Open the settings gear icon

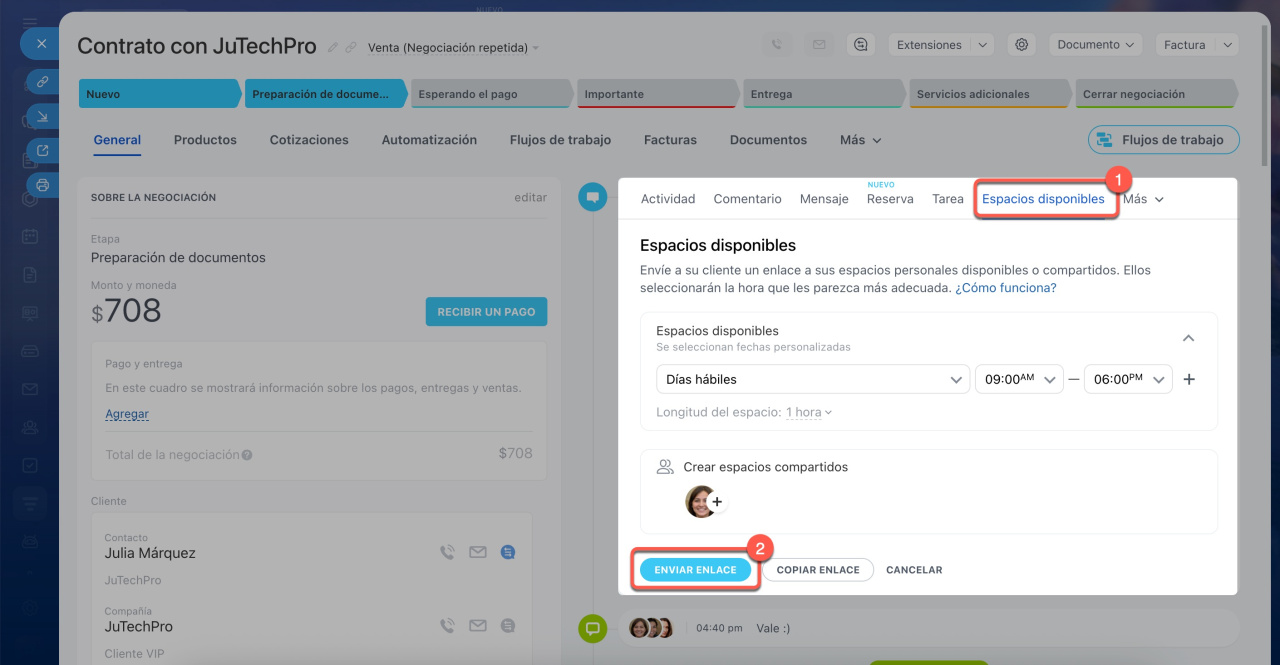[1021, 45]
